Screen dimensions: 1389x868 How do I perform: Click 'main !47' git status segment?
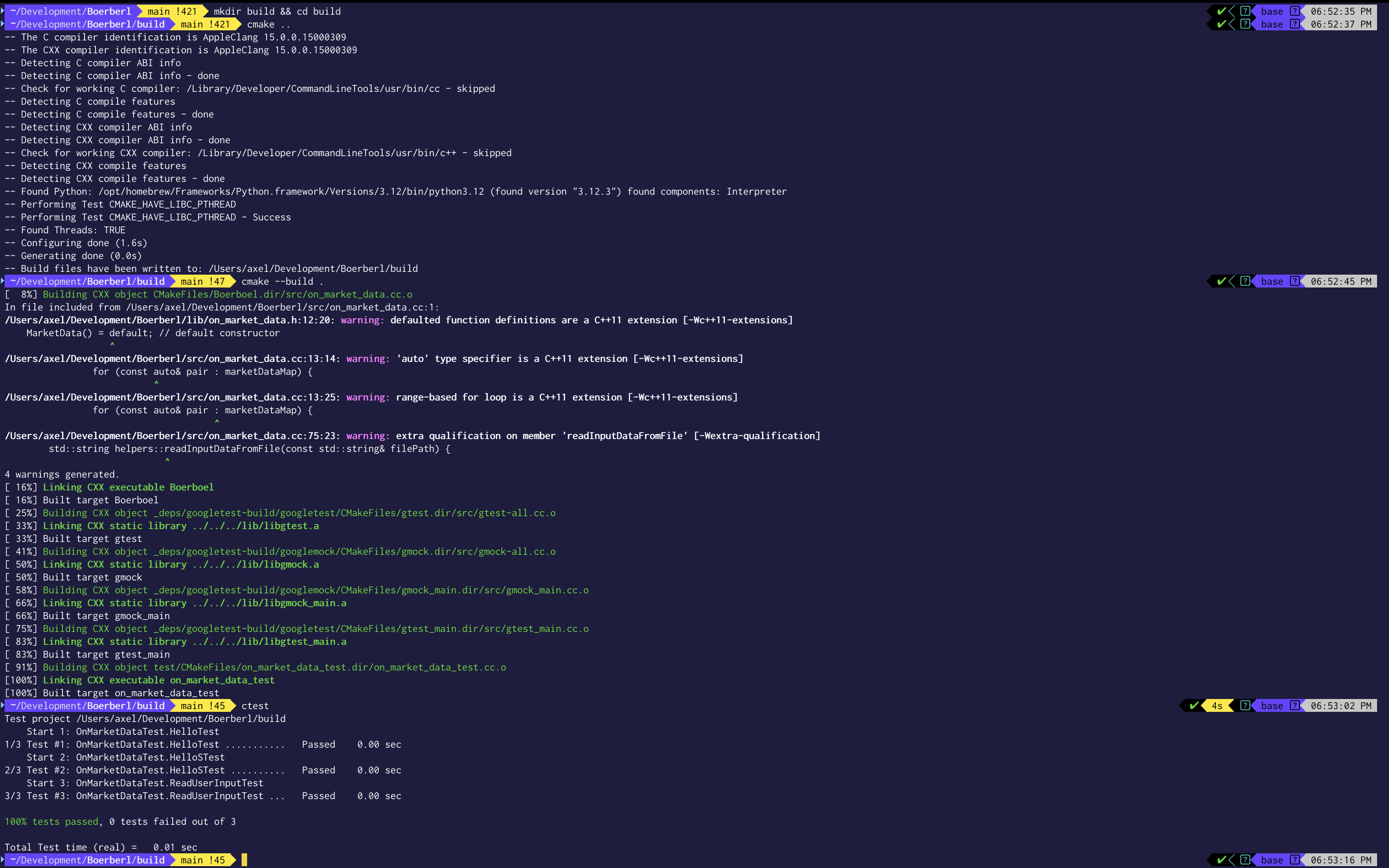pyautogui.click(x=202, y=281)
